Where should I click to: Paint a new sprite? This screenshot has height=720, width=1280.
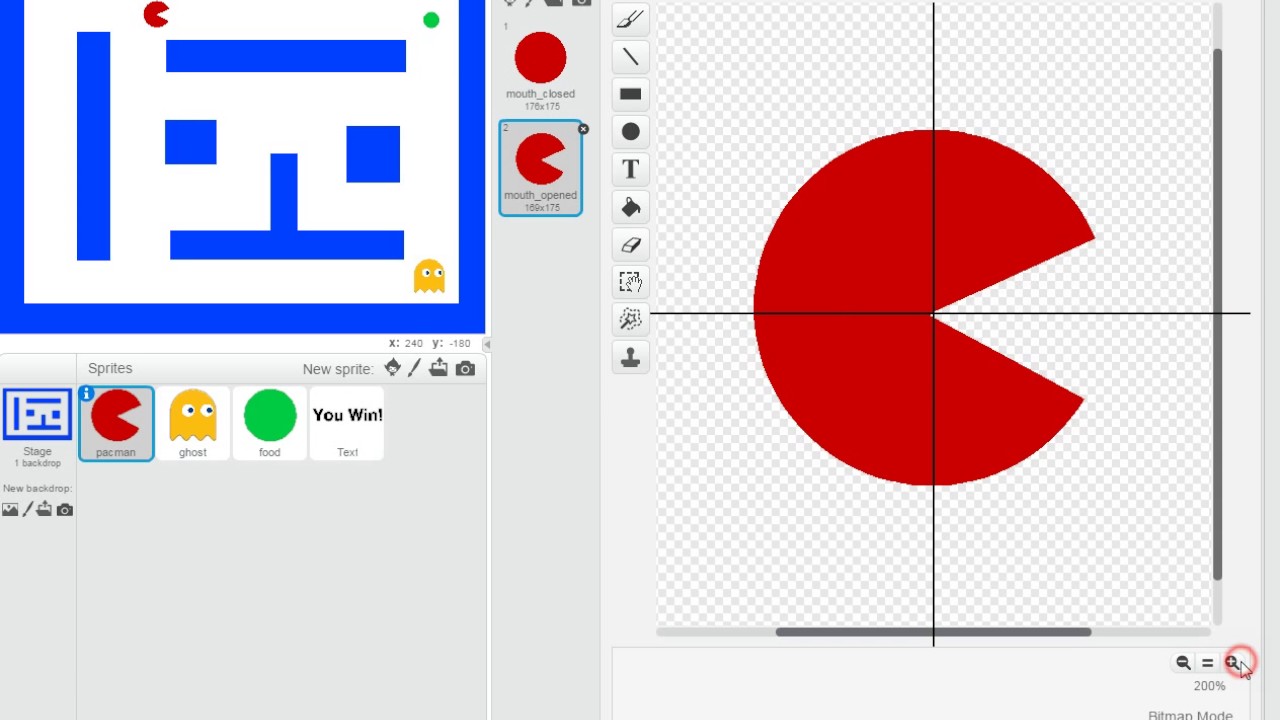pyautogui.click(x=415, y=368)
